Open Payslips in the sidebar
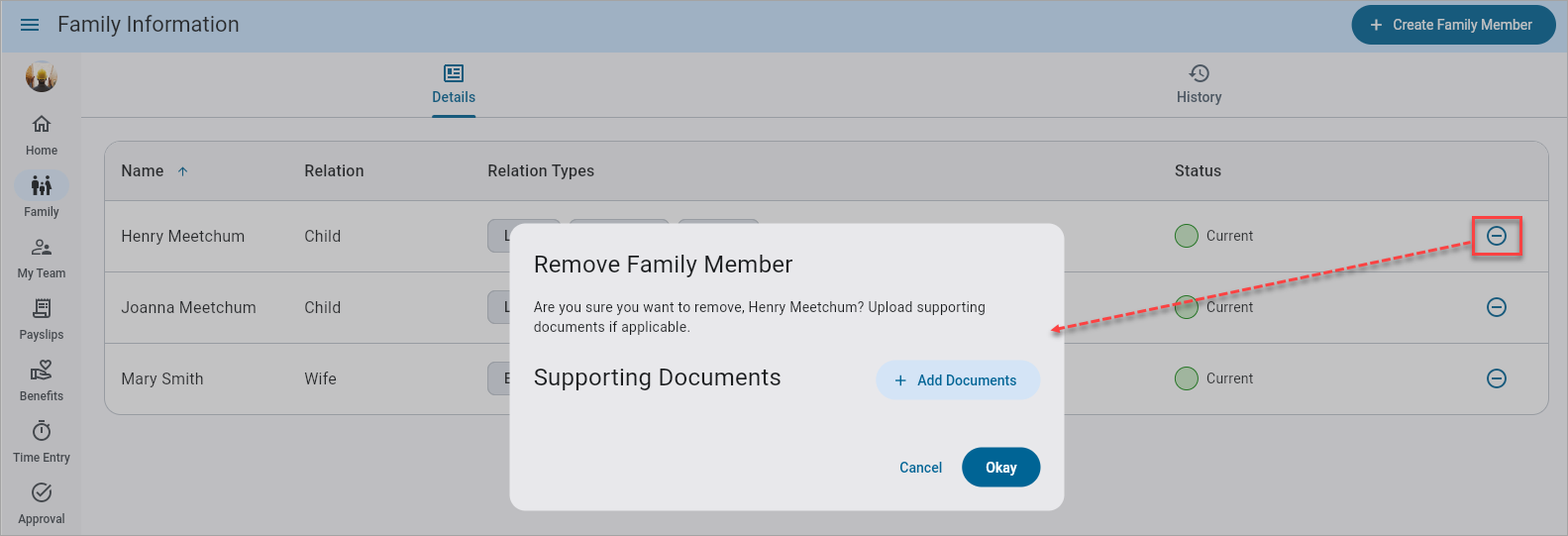 42,319
